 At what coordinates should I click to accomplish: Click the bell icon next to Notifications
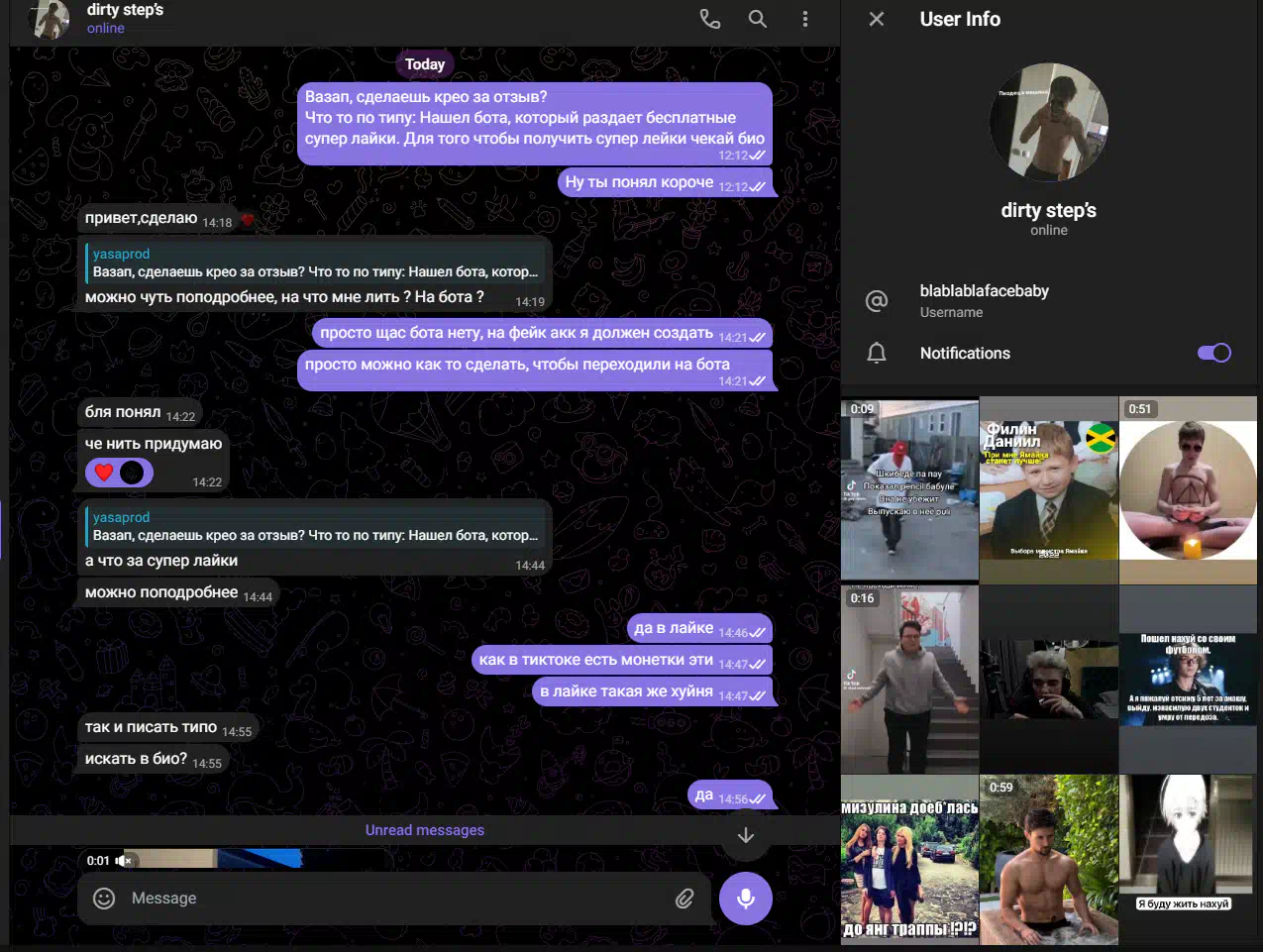877,354
